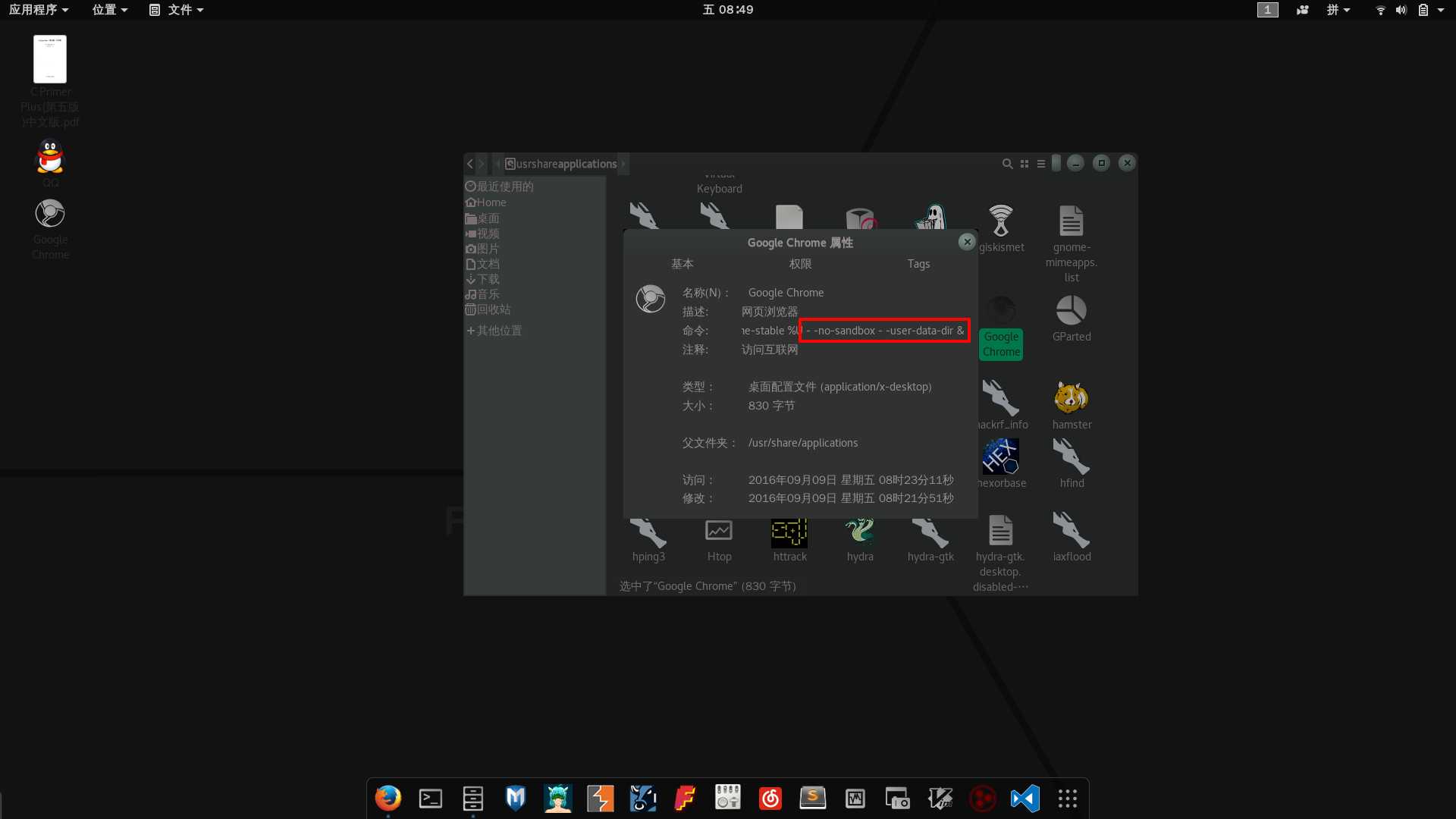Viewport: 1456px width, 819px height.
Task: Open the 拼 input method dropdown
Action: tap(1338, 10)
